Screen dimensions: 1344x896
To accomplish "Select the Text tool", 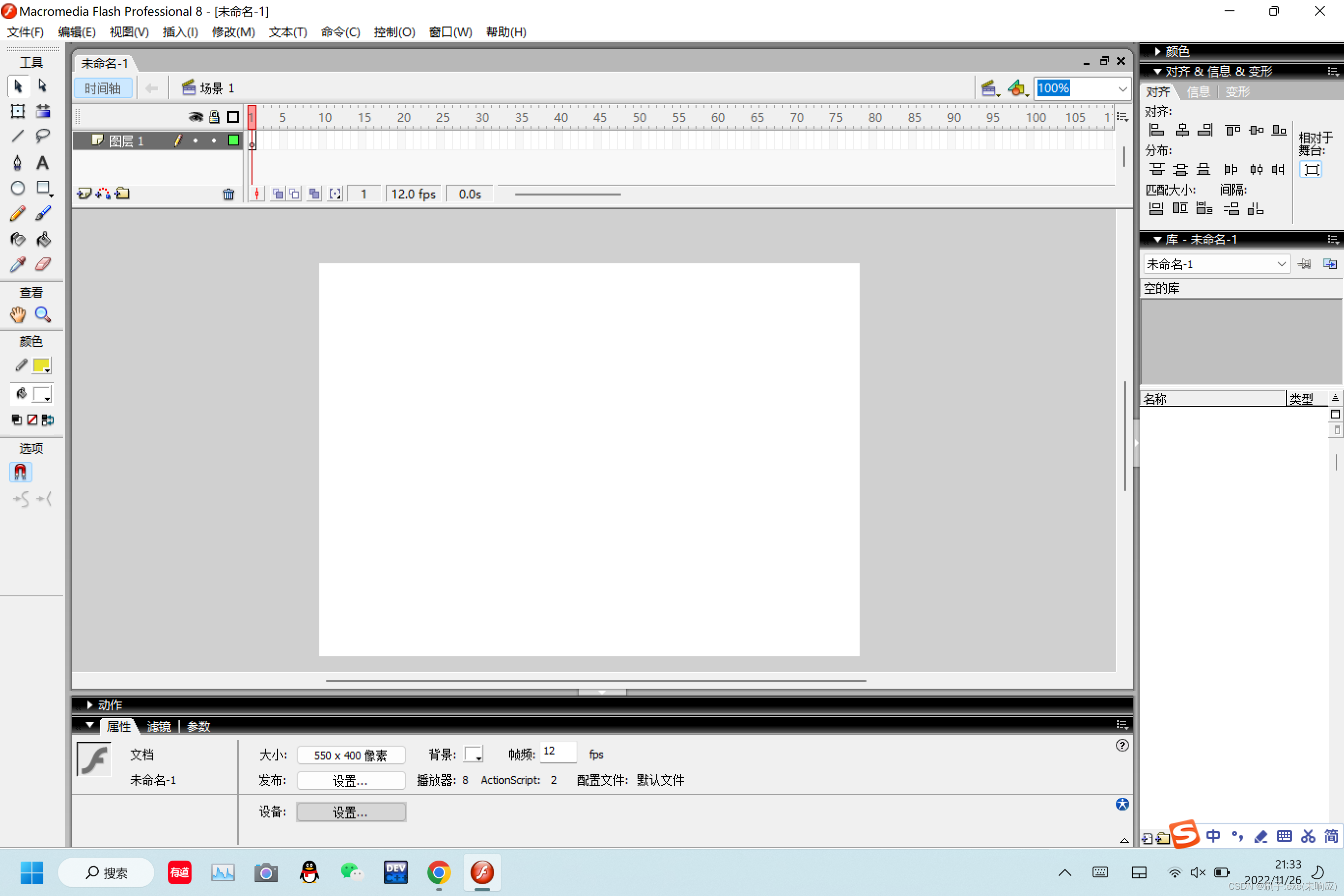I will (x=42, y=163).
